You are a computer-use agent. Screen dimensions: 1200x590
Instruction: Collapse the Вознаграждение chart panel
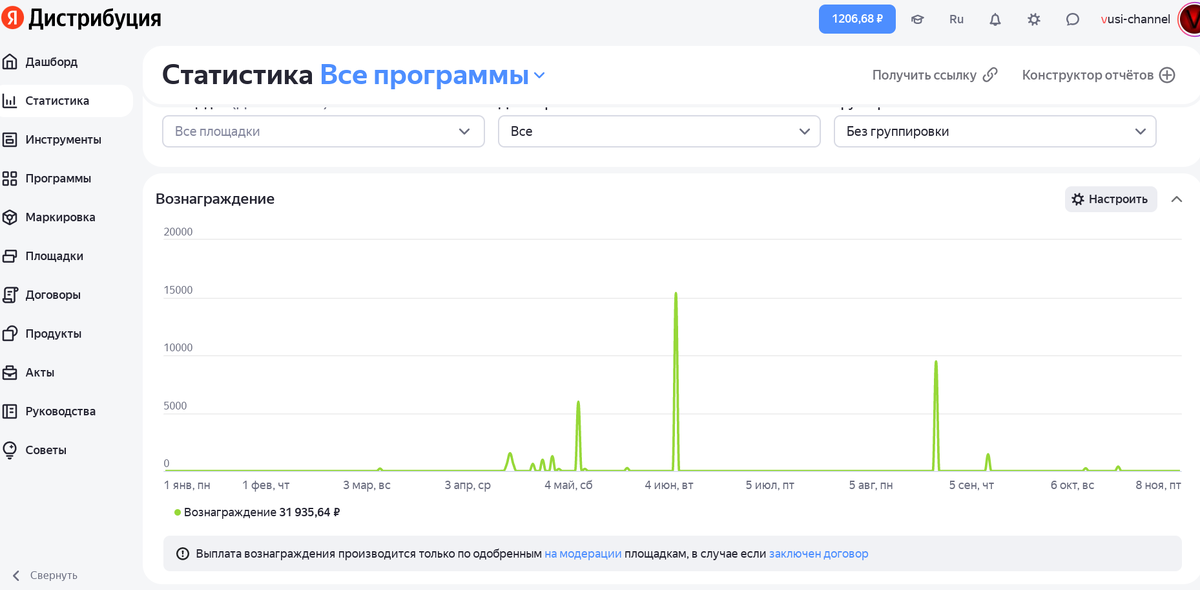tap(1177, 199)
